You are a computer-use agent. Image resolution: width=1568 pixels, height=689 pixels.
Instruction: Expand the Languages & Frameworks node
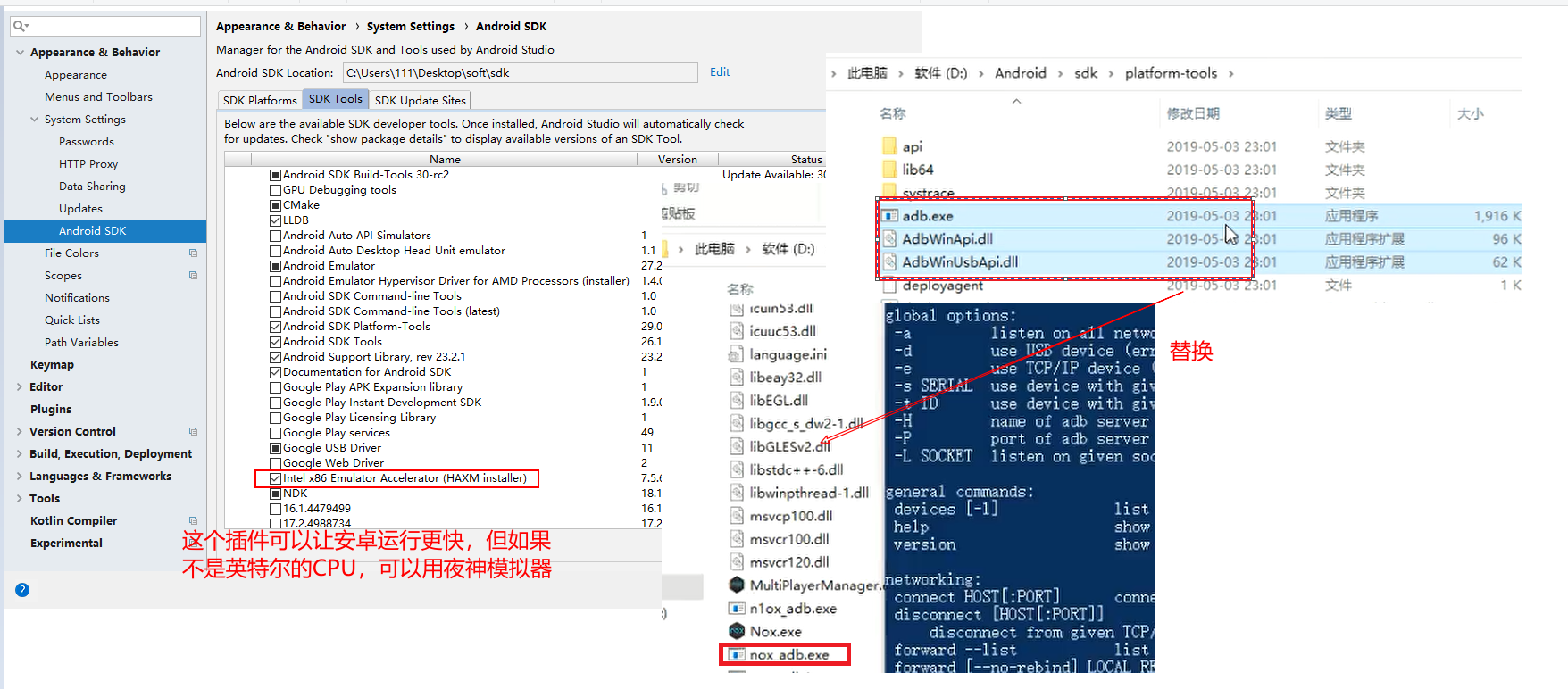[20, 477]
